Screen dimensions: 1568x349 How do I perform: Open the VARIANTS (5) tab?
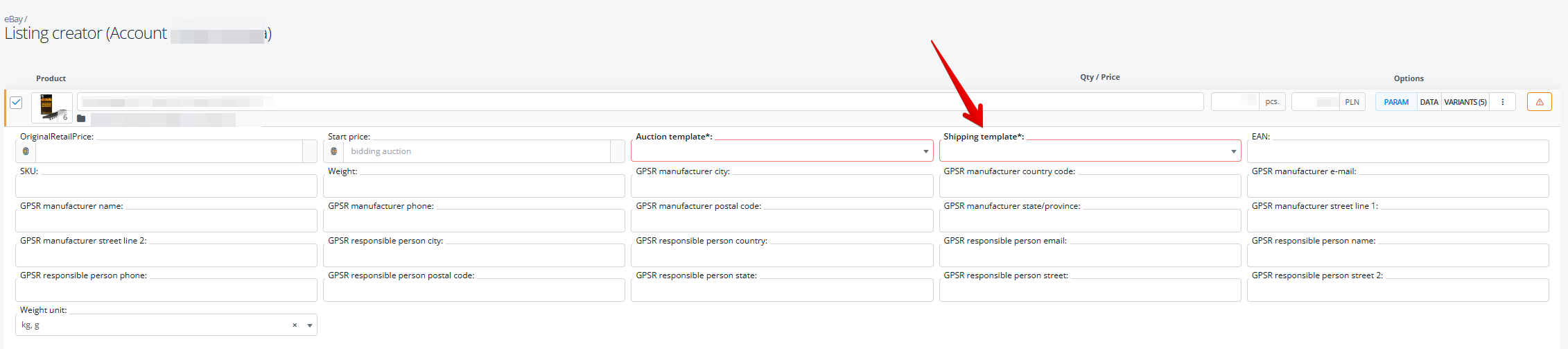tap(1465, 102)
